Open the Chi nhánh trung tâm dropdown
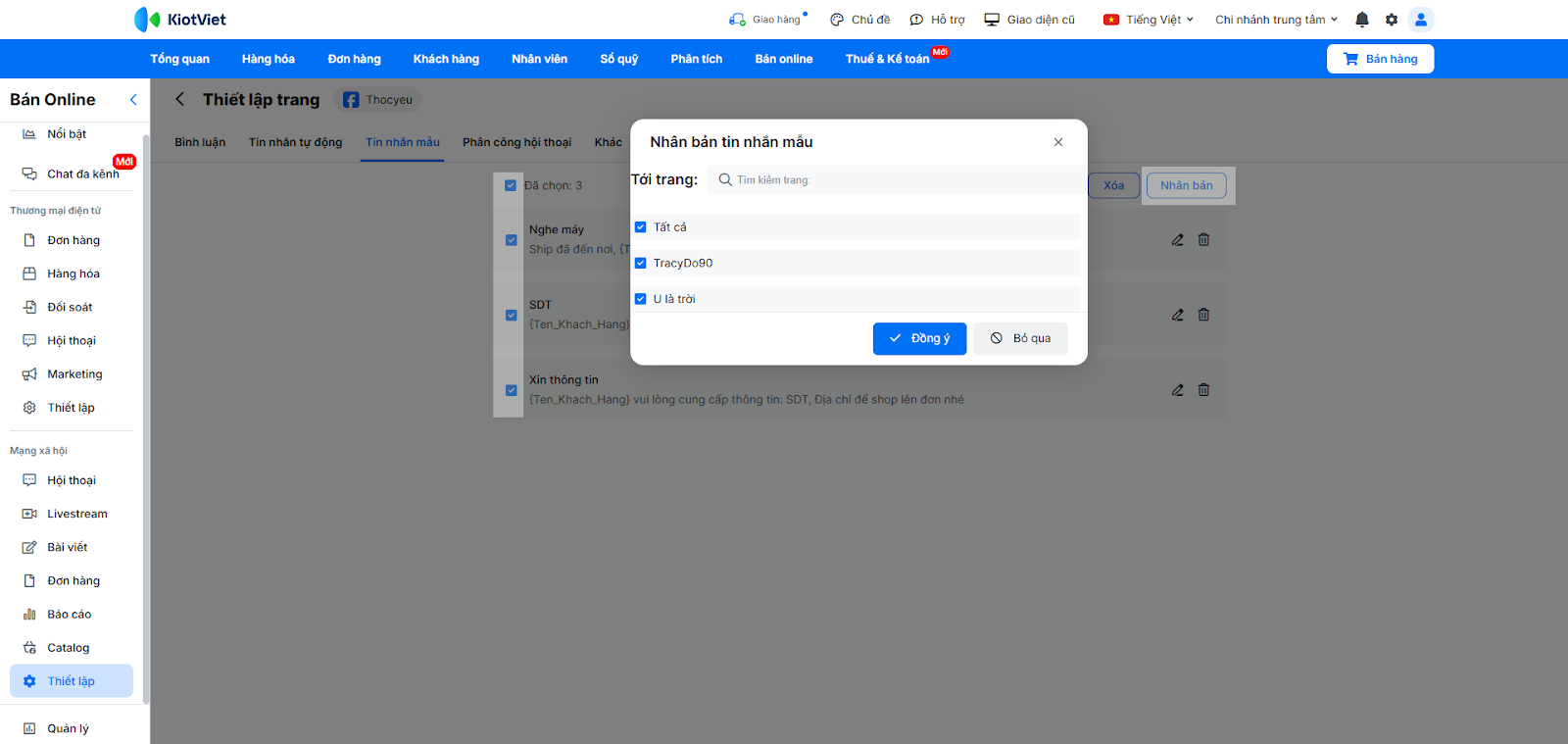This screenshot has width=1568, height=744. (x=1277, y=20)
